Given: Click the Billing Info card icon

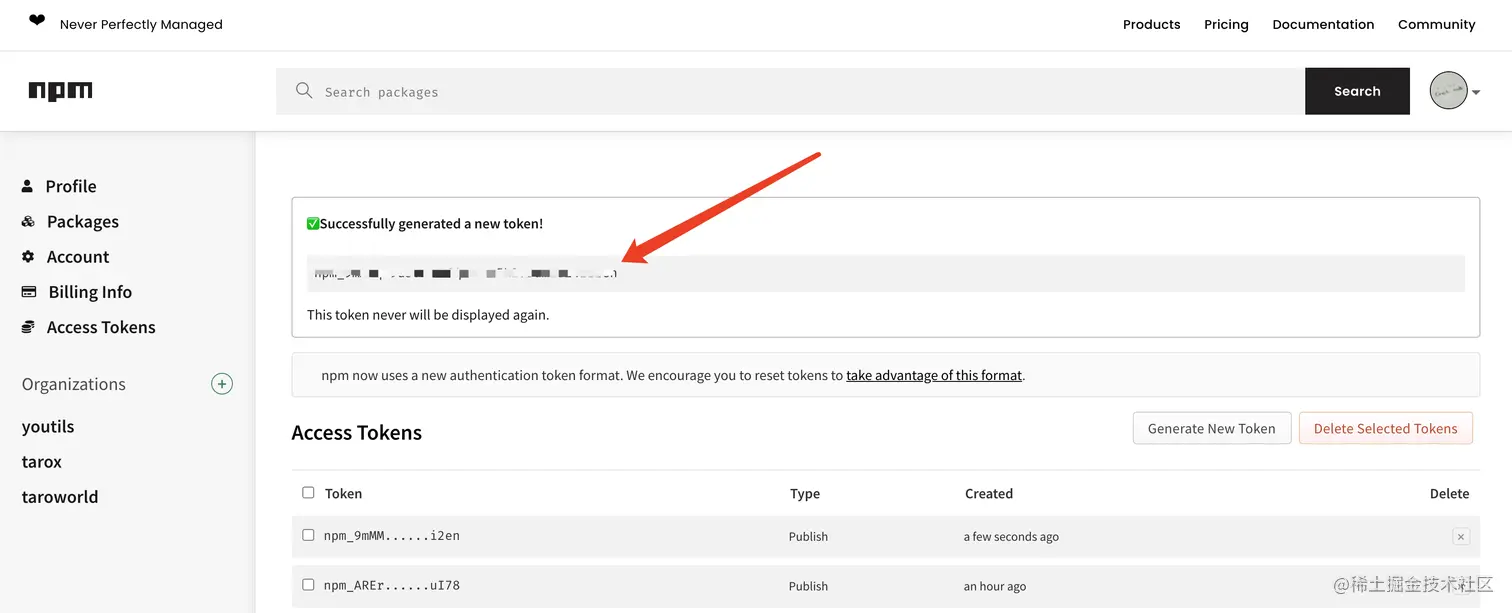Looking at the screenshot, I should 29,292.
